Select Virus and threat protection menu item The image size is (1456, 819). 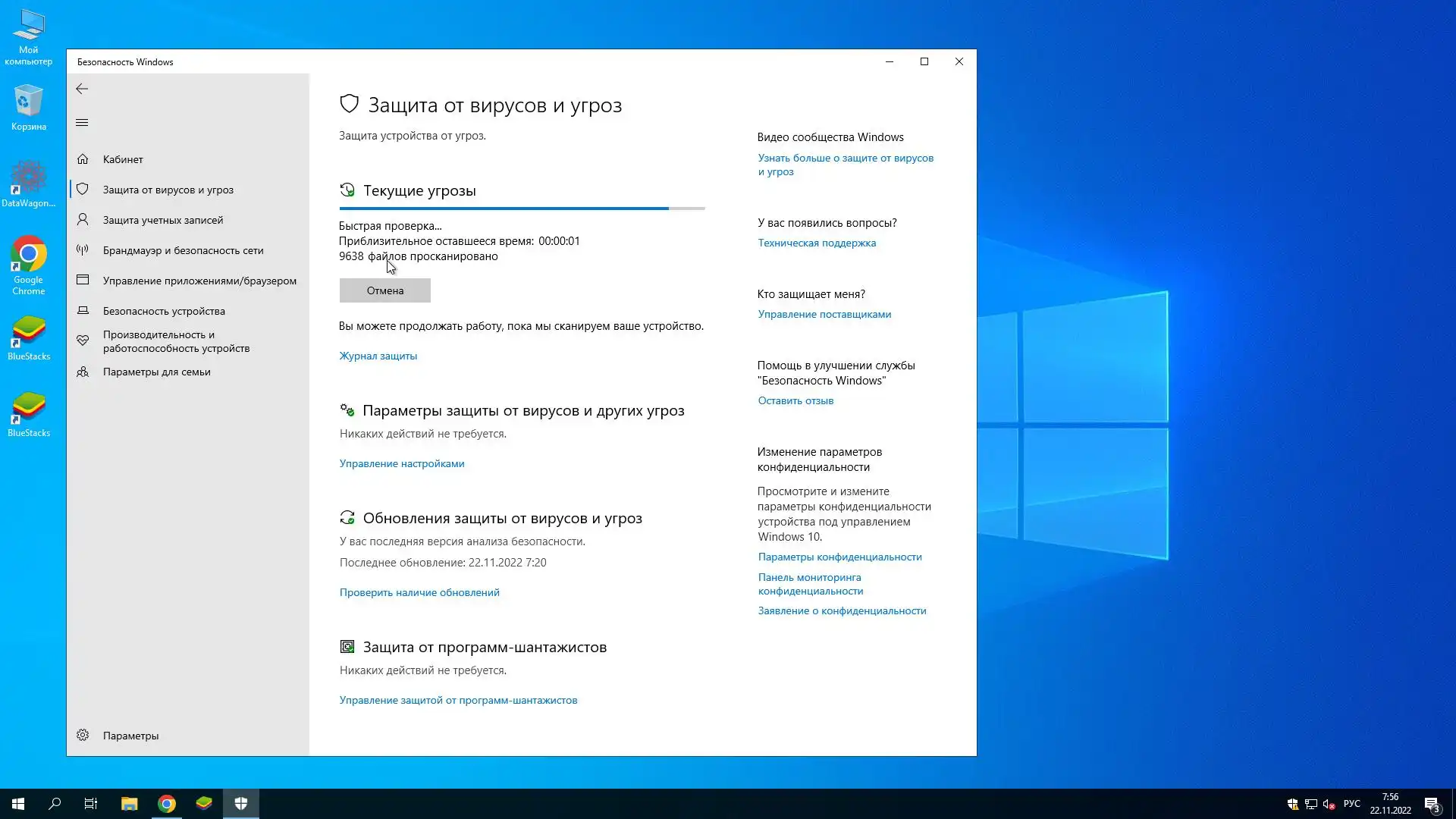(x=168, y=190)
